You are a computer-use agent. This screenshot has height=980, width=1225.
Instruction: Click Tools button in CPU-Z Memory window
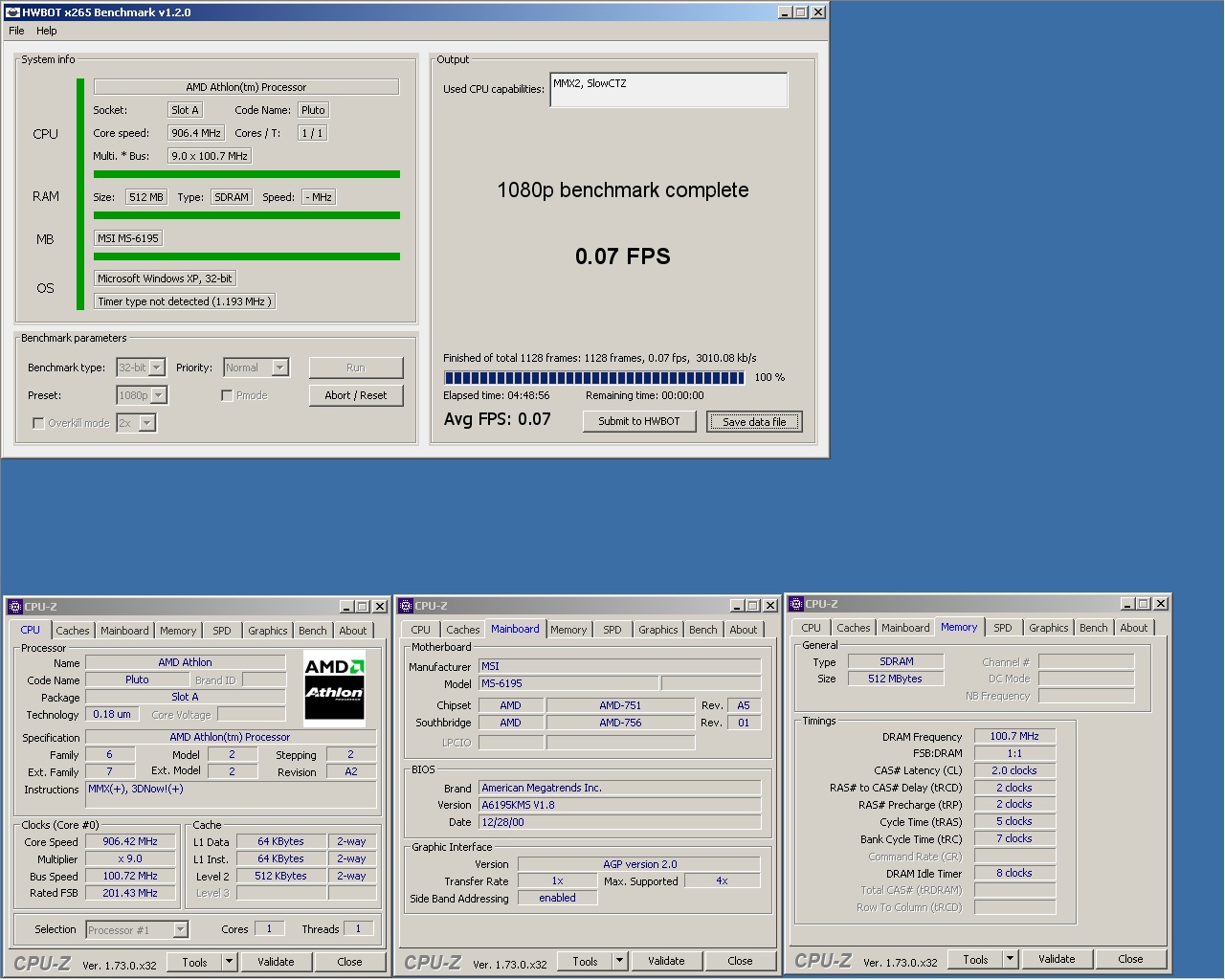(976, 959)
